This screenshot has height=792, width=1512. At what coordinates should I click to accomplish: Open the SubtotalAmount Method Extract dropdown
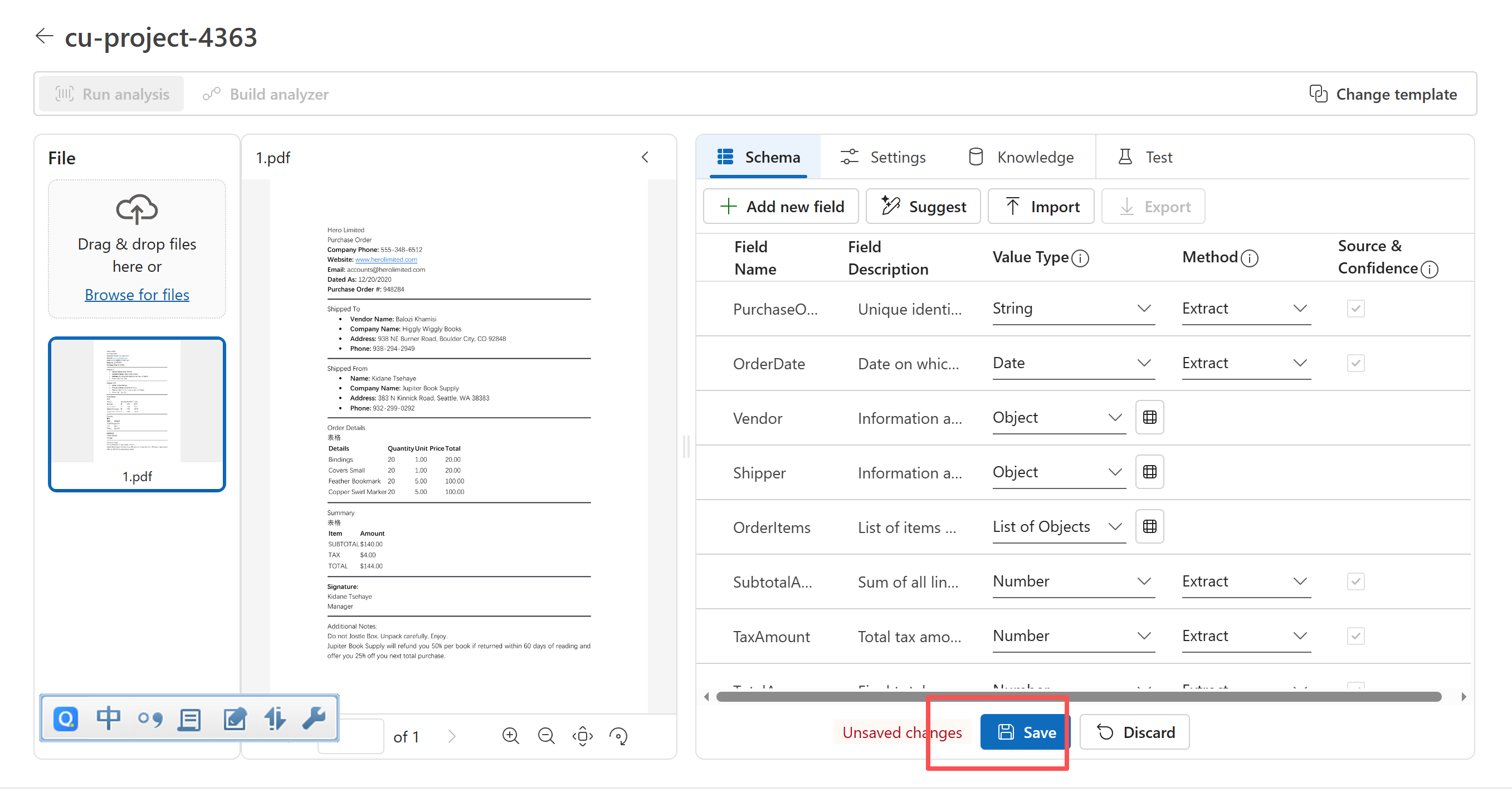1246,581
